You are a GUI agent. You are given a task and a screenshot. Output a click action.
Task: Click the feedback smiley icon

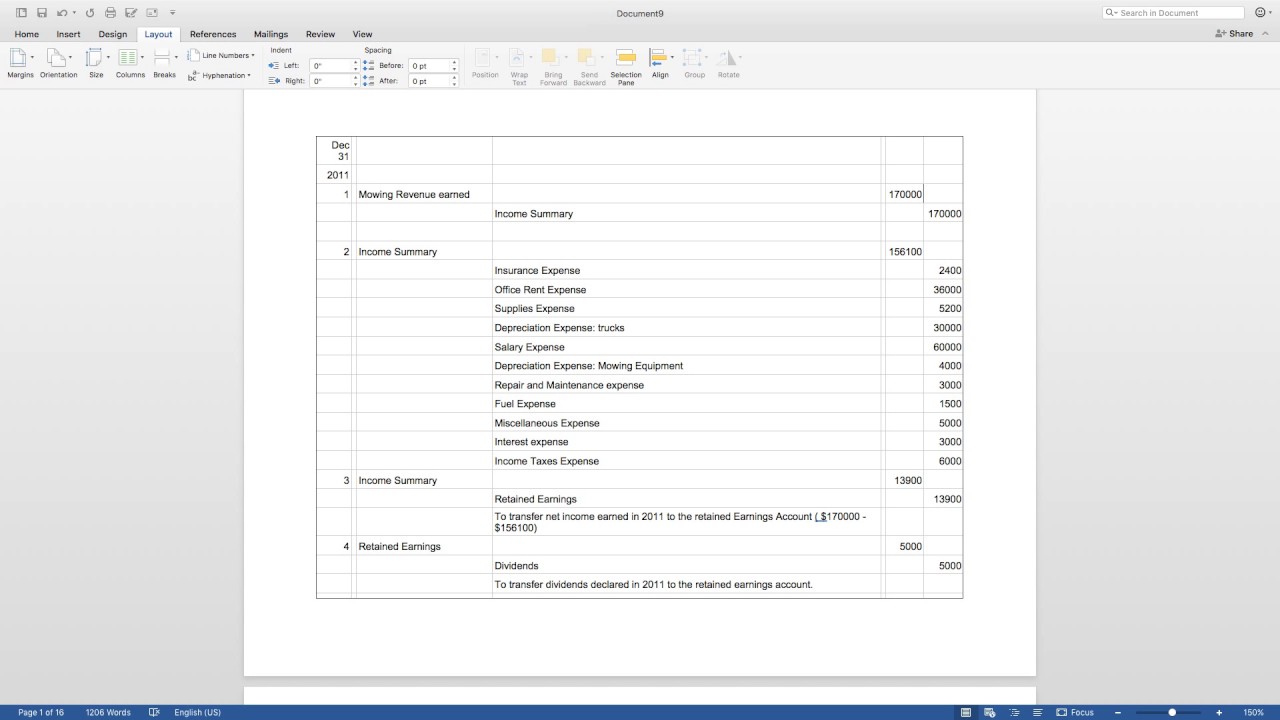pyautogui.click(x=1259, y=13)
